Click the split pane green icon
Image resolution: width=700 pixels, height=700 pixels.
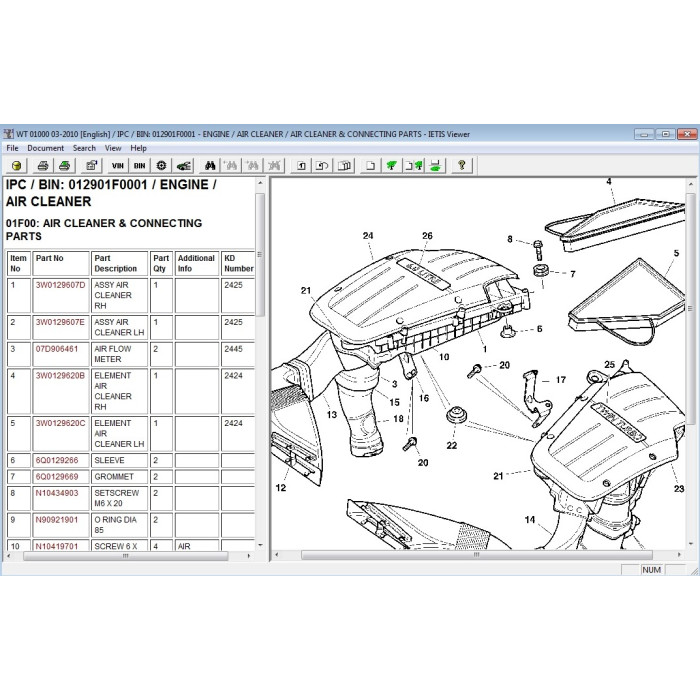pyautogui.click(x=435, y=166)
